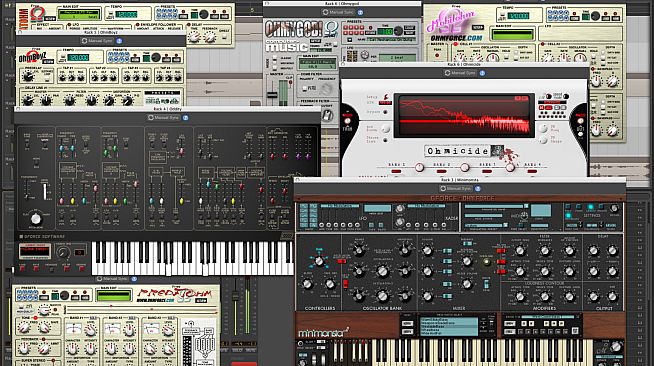The image size is (654, 366).
Task: Click the green display in Predatohm
Action: click(x=113, y=295)
